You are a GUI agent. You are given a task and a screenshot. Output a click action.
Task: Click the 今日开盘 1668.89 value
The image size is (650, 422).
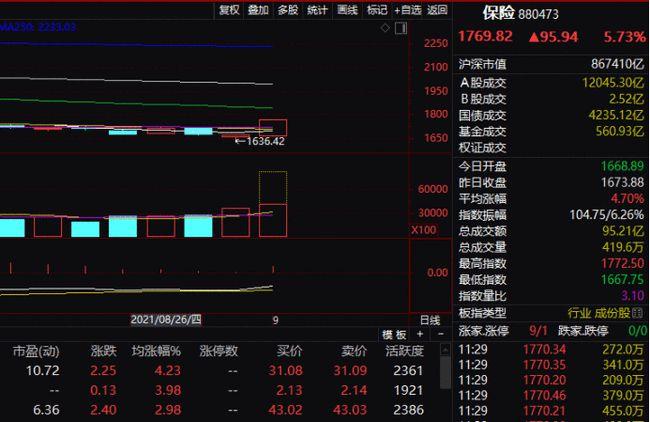point(623,166)
